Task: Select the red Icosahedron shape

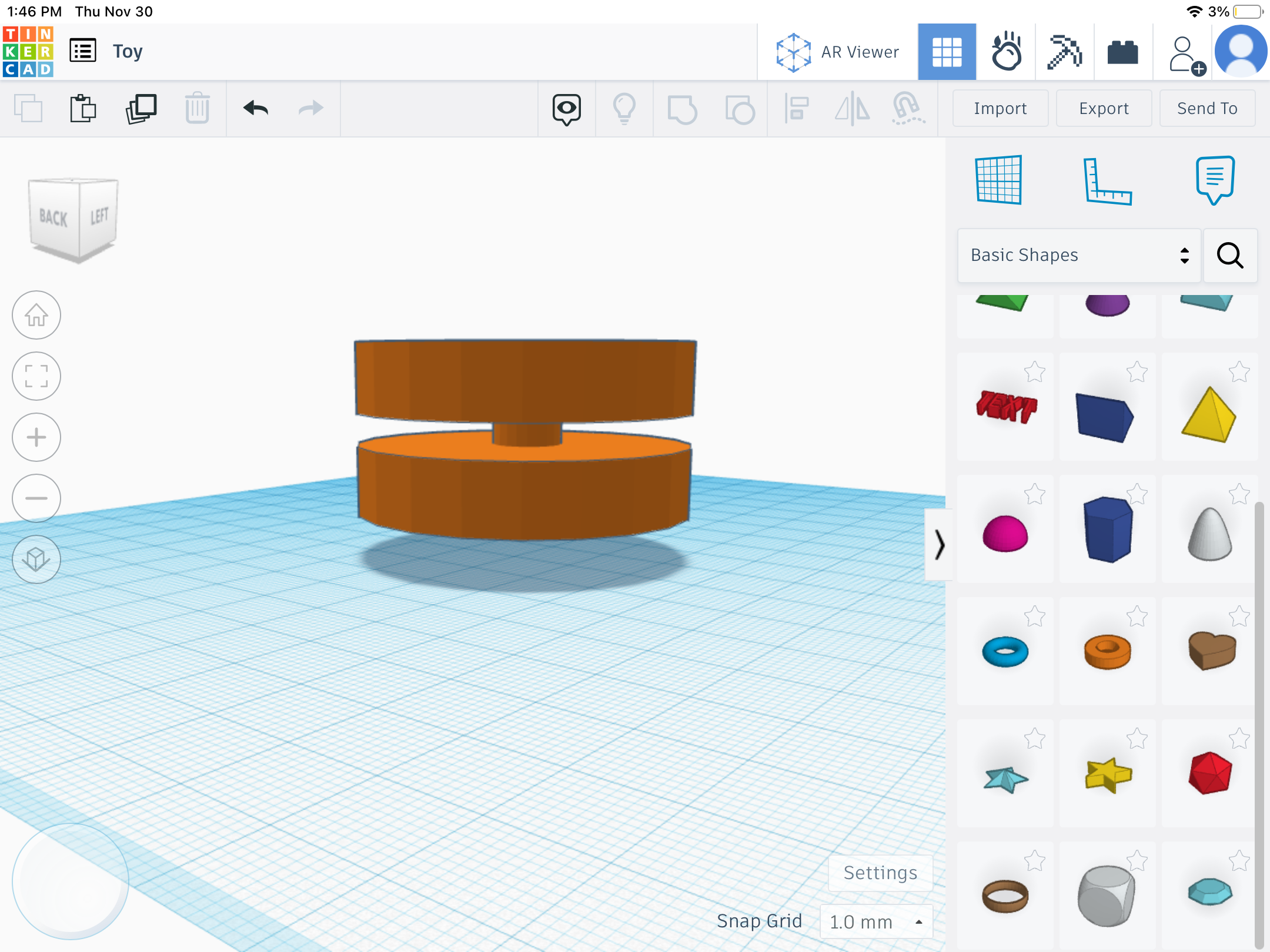Action: tap(1209, 773)
